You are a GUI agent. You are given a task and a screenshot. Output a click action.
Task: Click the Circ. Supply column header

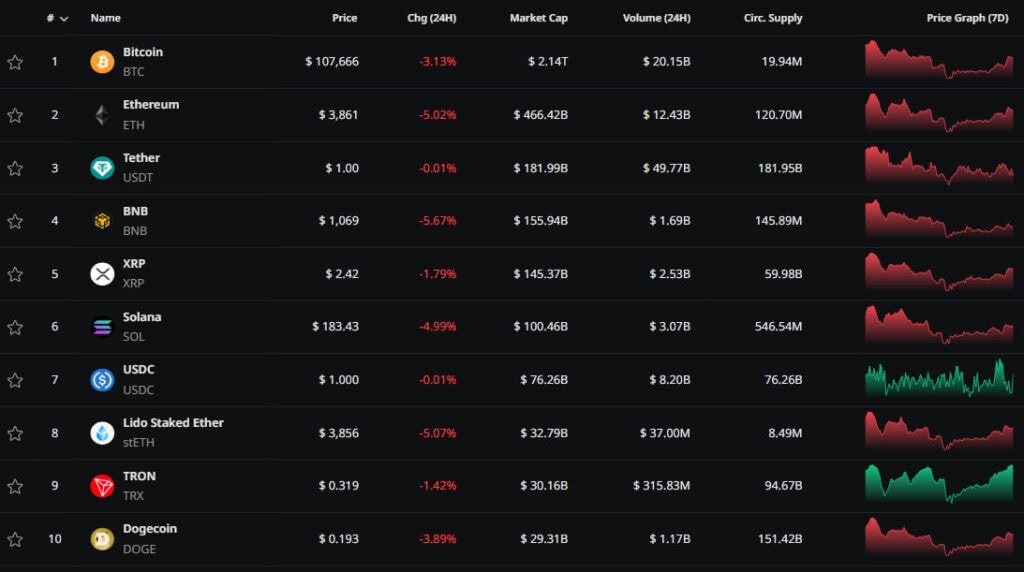(772, 18)
